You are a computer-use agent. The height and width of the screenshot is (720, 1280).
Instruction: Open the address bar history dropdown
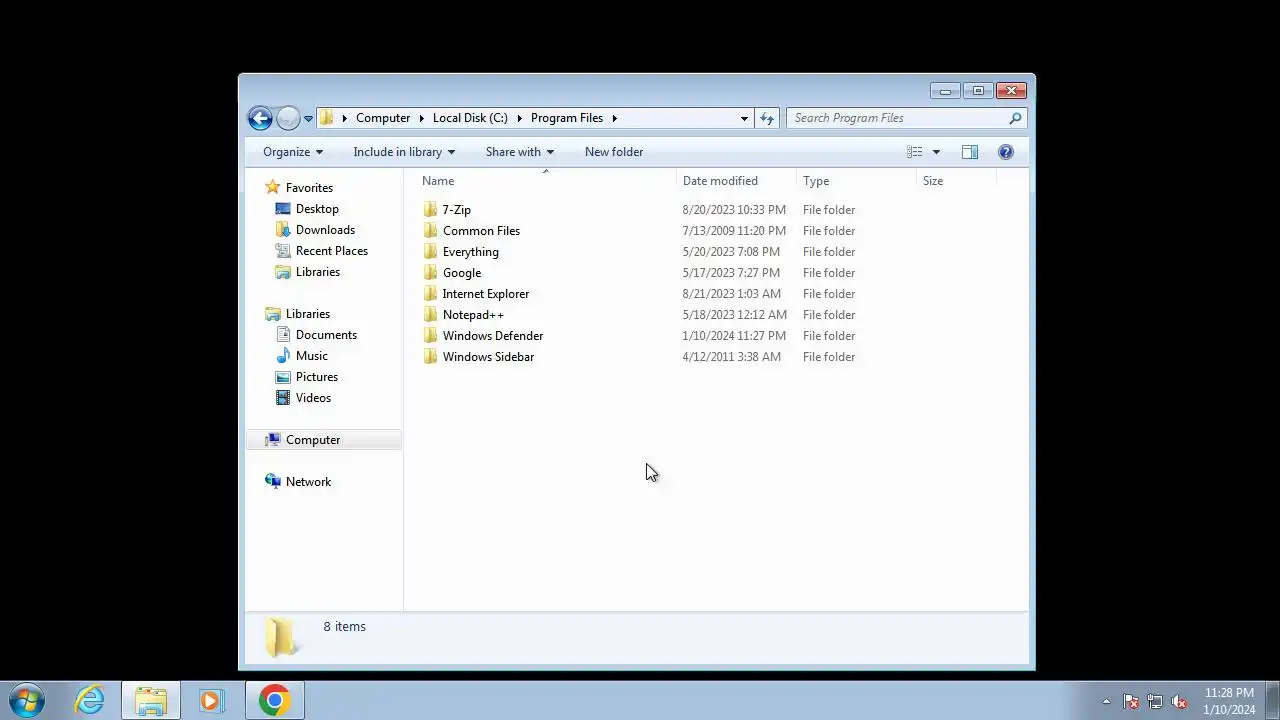tap(744, 118)
